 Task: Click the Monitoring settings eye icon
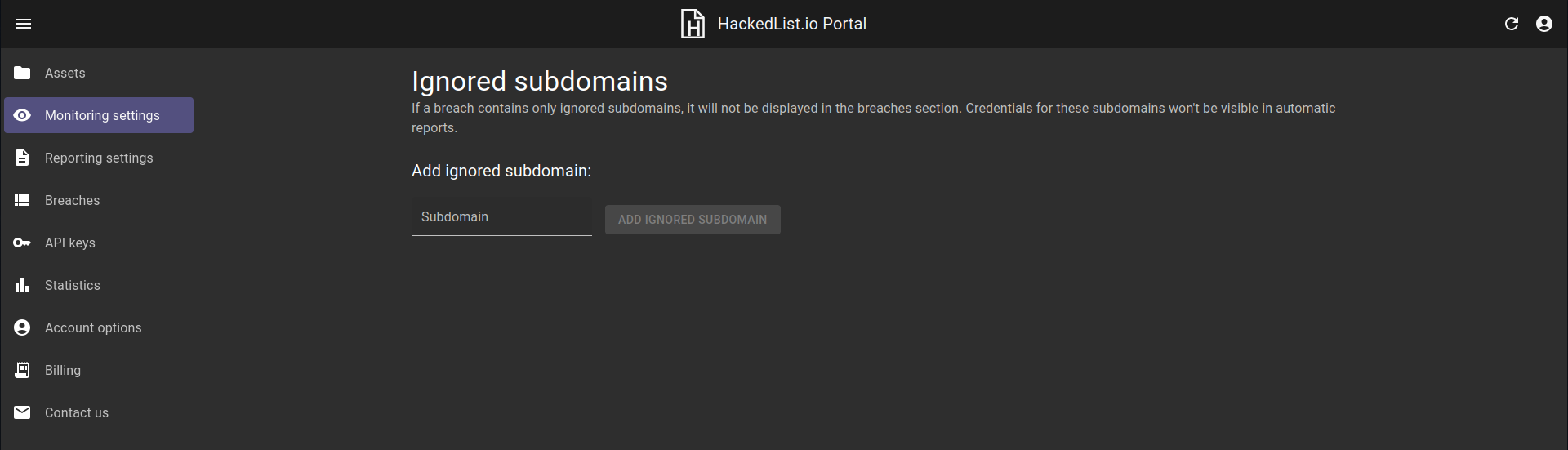point(22,115)
